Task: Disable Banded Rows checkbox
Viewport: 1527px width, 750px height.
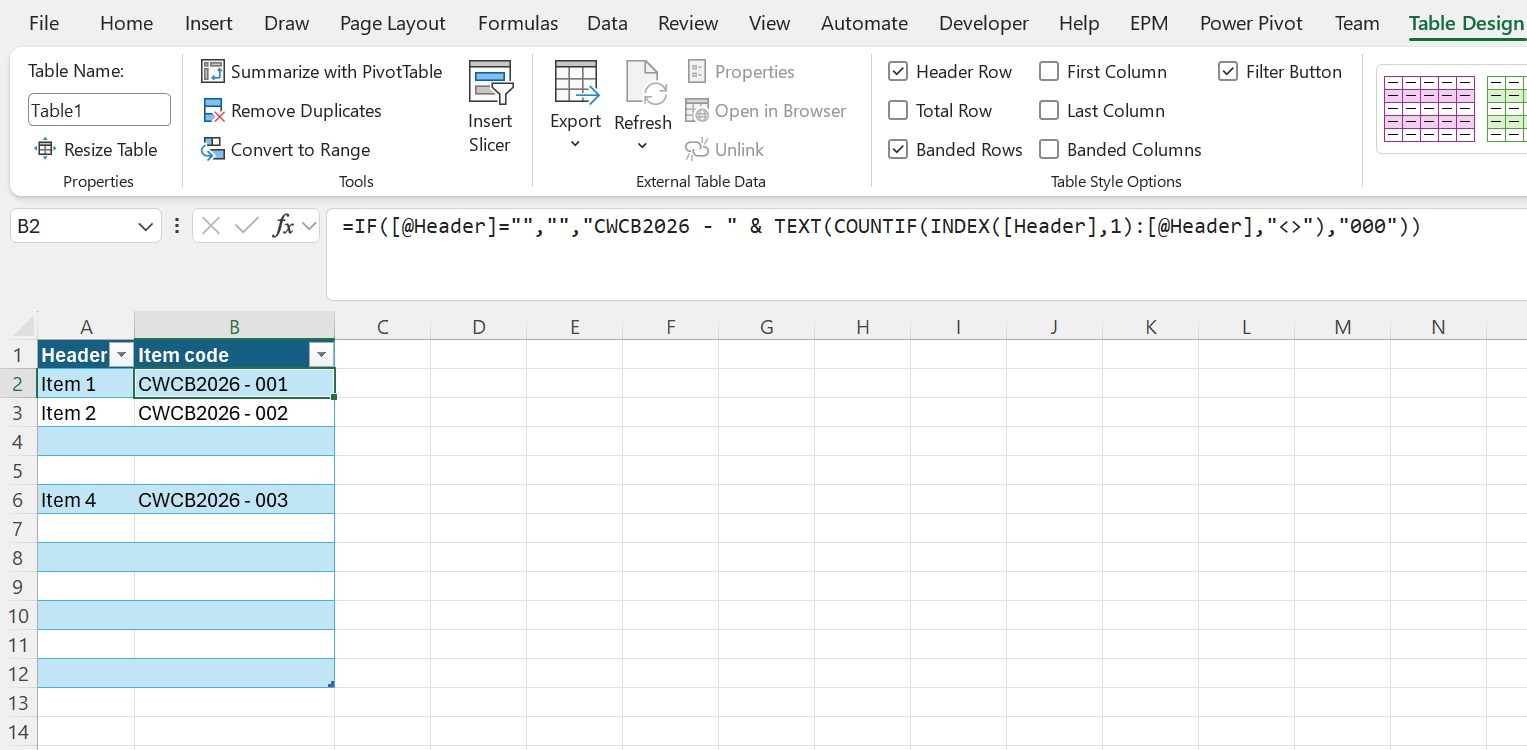Action: 898,149
